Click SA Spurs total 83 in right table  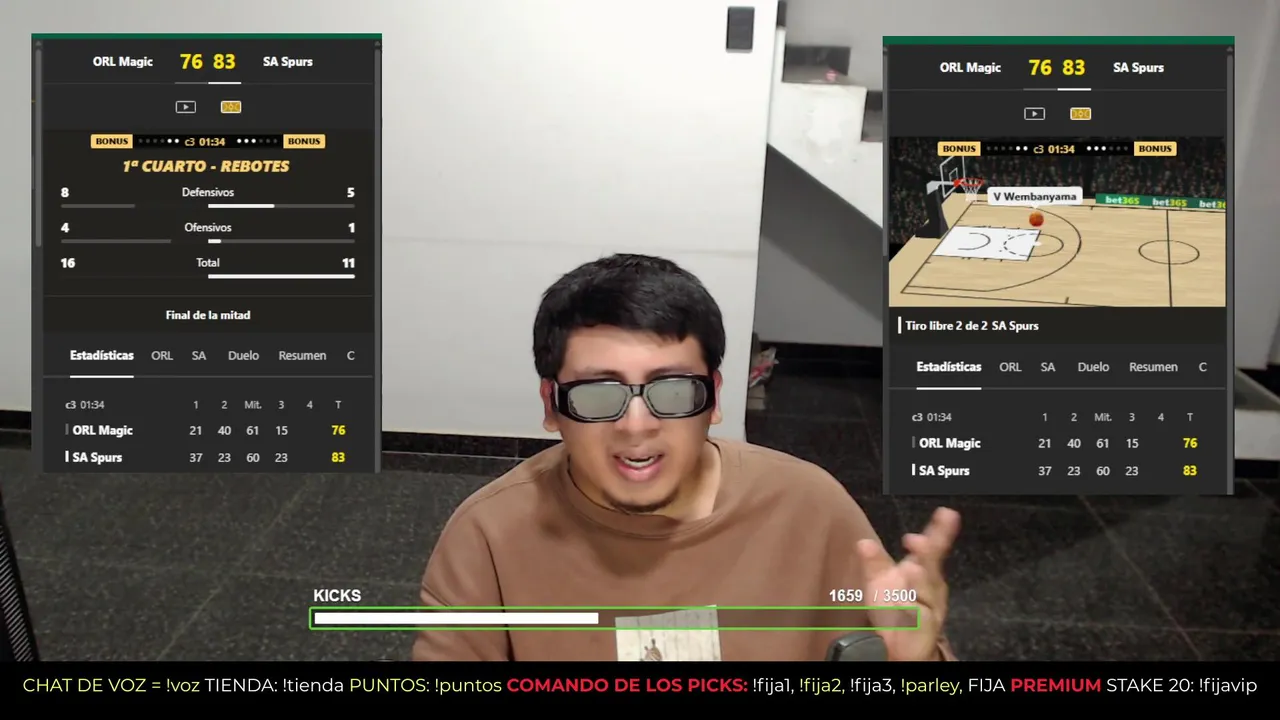[x=1189, y=470]
